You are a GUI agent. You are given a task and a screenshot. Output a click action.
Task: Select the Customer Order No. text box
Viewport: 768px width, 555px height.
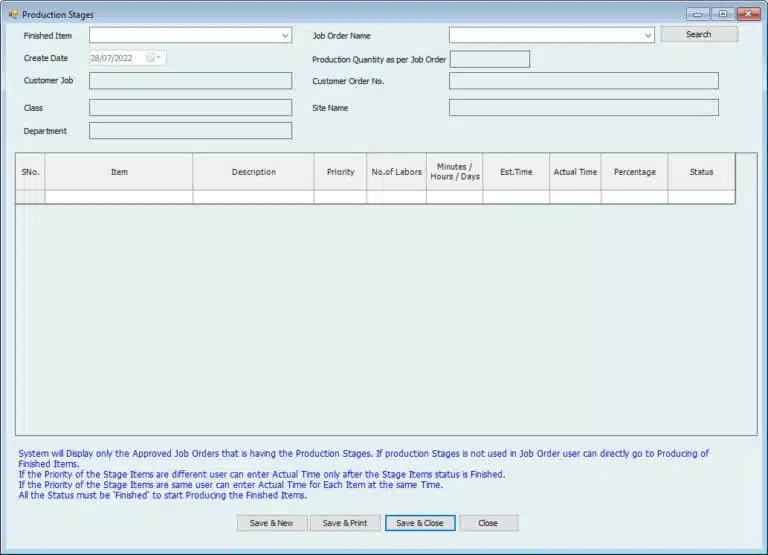coord(583,81)
